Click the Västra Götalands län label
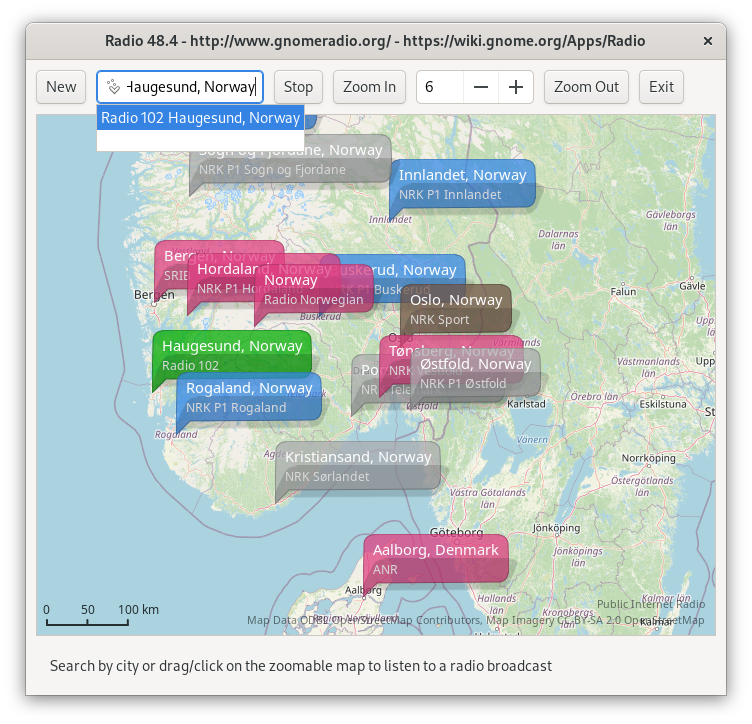The width and height of the screenshot is (752, 724). 488,498
